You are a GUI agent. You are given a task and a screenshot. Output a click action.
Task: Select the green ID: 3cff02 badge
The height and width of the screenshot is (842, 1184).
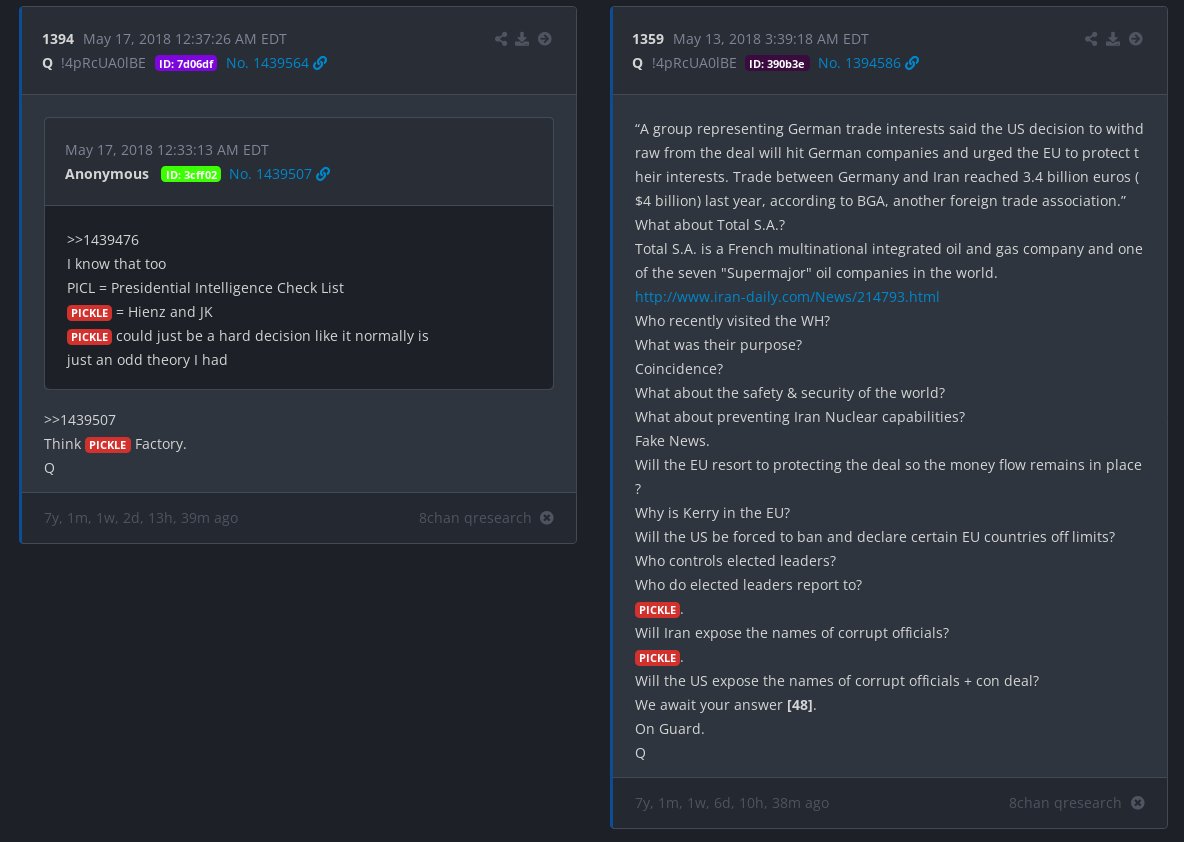pos(191,175)
